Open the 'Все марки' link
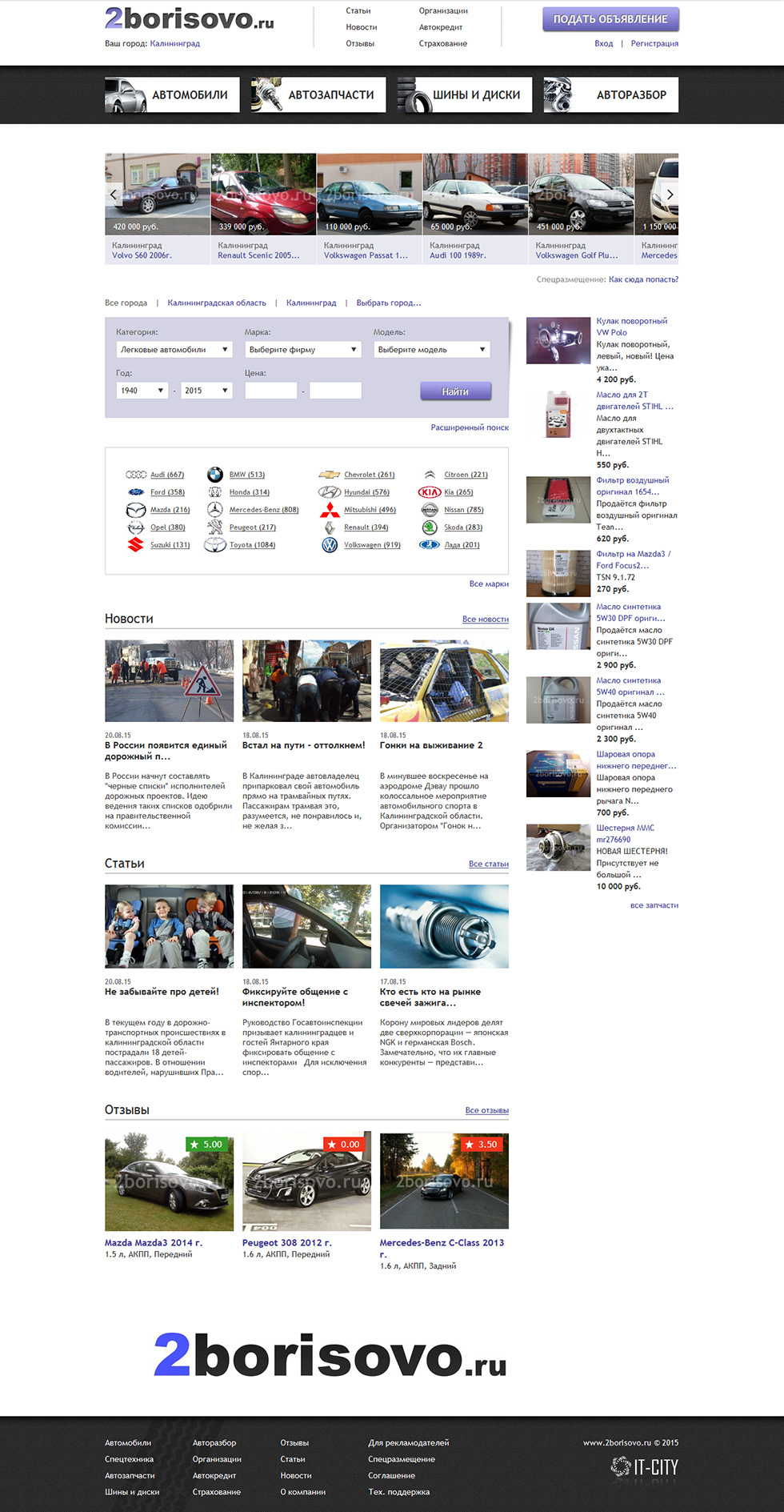 tap(489, 584)
